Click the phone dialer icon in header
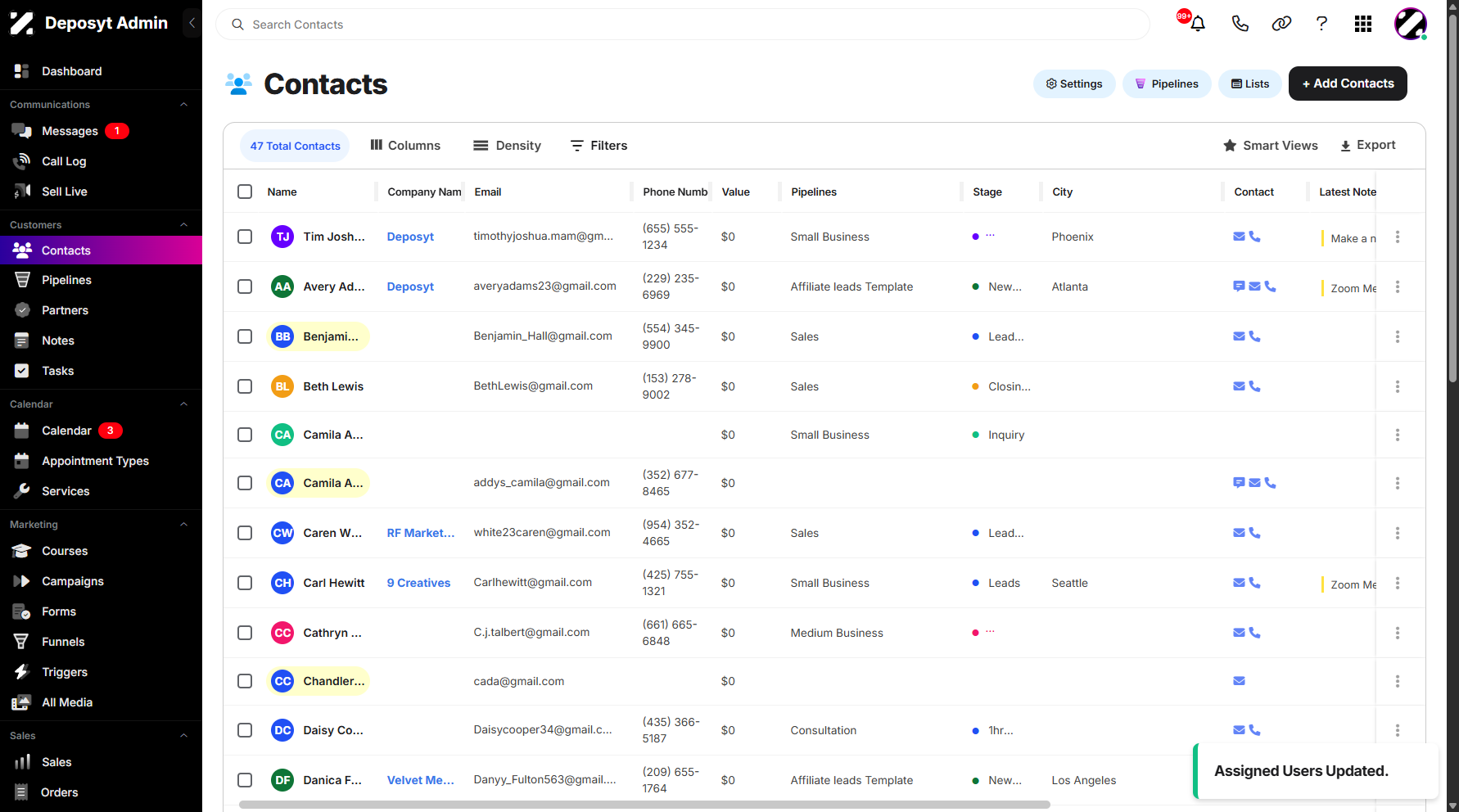Screen dimensions: 1459x812 (x=1240, y=24)
